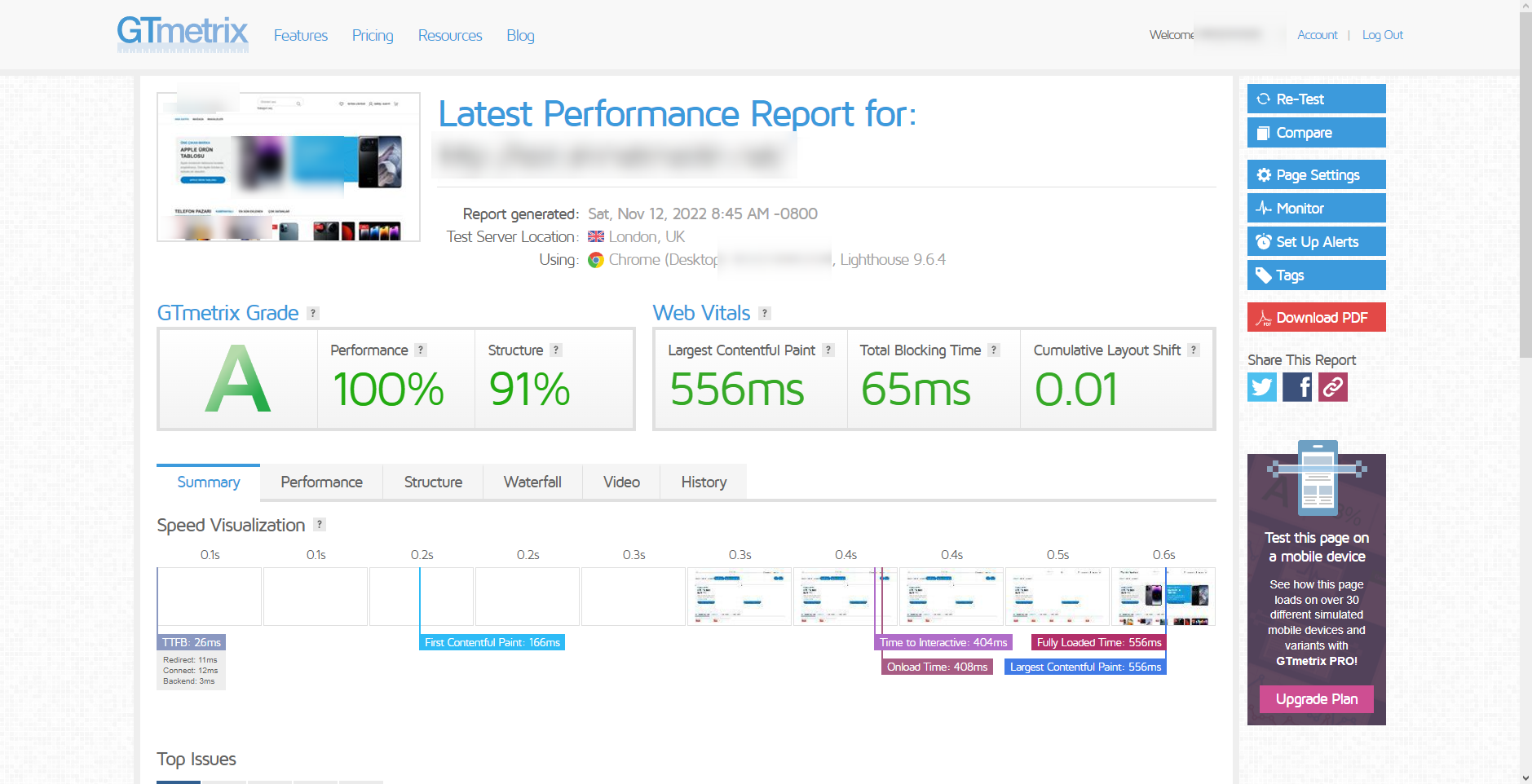Click the UK flag icon

click(596, 236)
